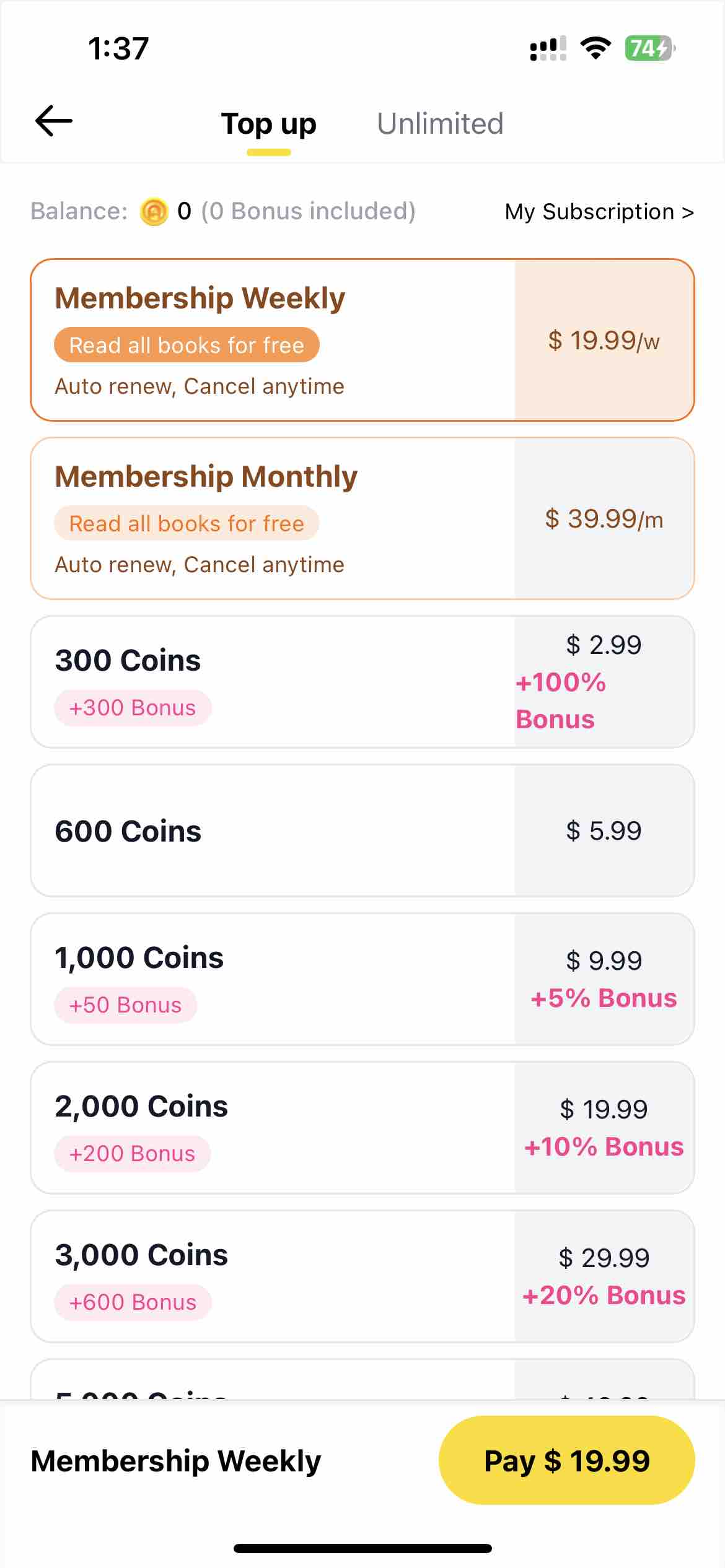The image size is (725, 1568).
Task: Tap the cellular signal bars icon
Action: click(548, 48)
